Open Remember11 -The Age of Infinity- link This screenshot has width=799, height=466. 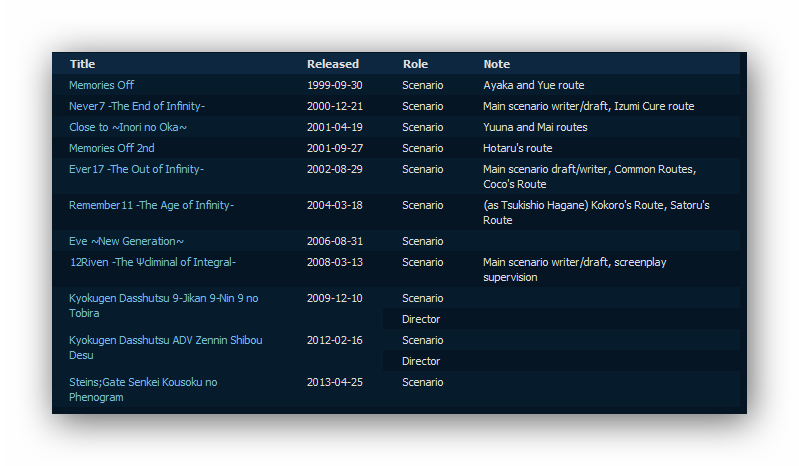(151, 205)
